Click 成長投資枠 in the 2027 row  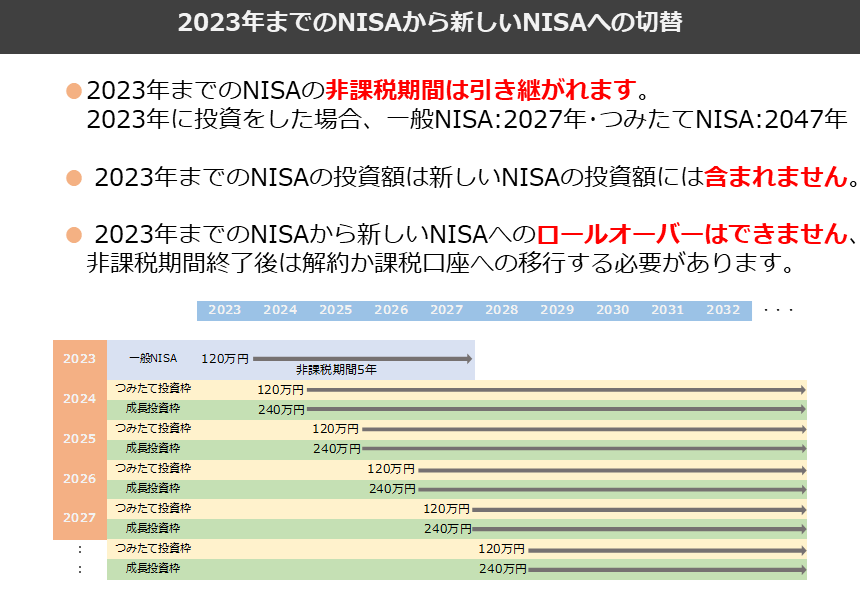[153, 528]
